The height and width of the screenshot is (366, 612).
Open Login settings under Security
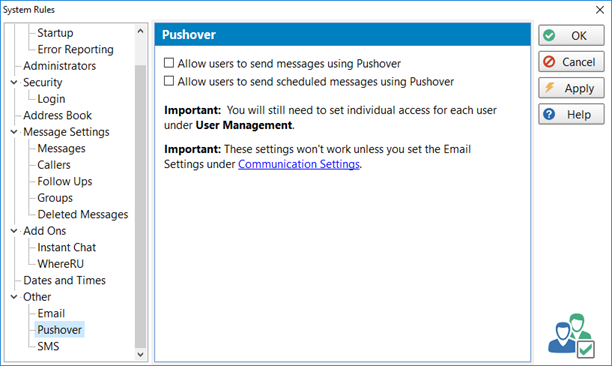tap(51, 99)
